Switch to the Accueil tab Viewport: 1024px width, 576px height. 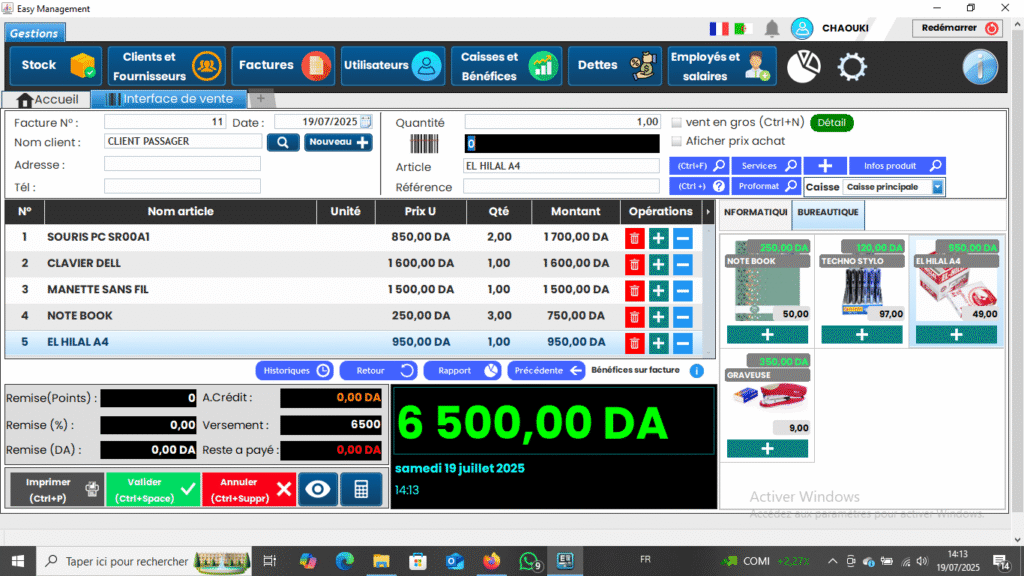tap(46, 99)
